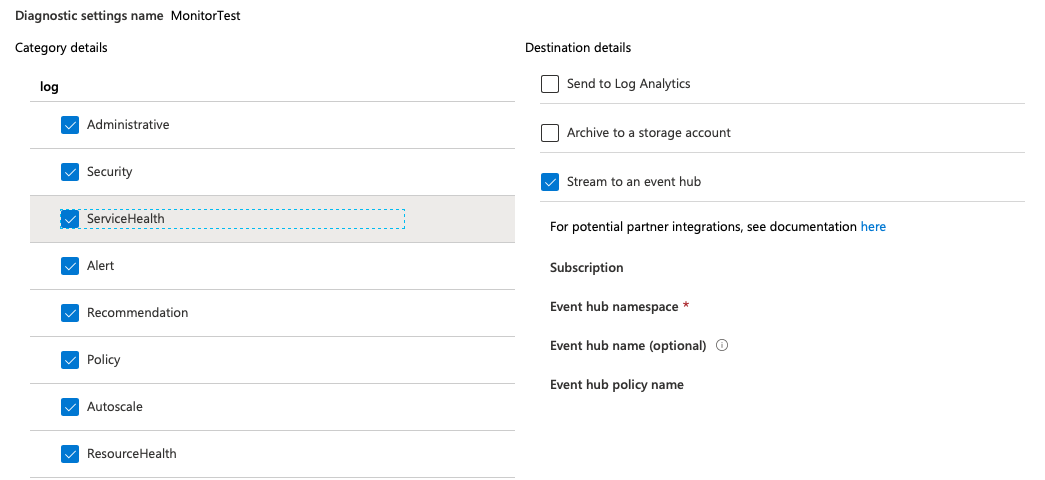The height and width of the screenshot is (480, 1045).
Task: Click the Subscription field label
Action: pos(587,268)
